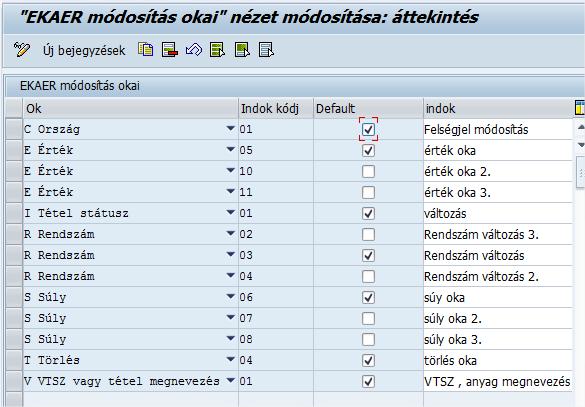Screen dimensions: 585x407
Task: Click the scrollbar down arrow
Action: pyautogui.click(x=581, y=145)
